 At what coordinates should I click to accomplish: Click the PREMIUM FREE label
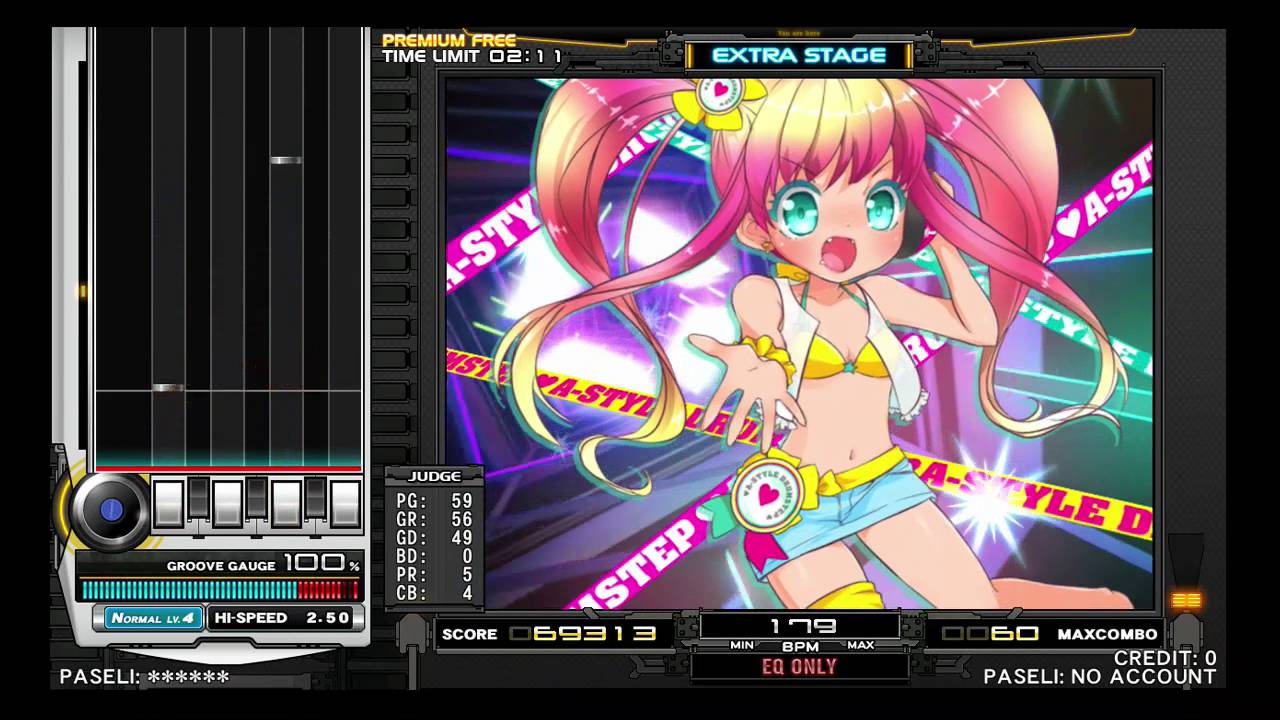tap(449, 41)
